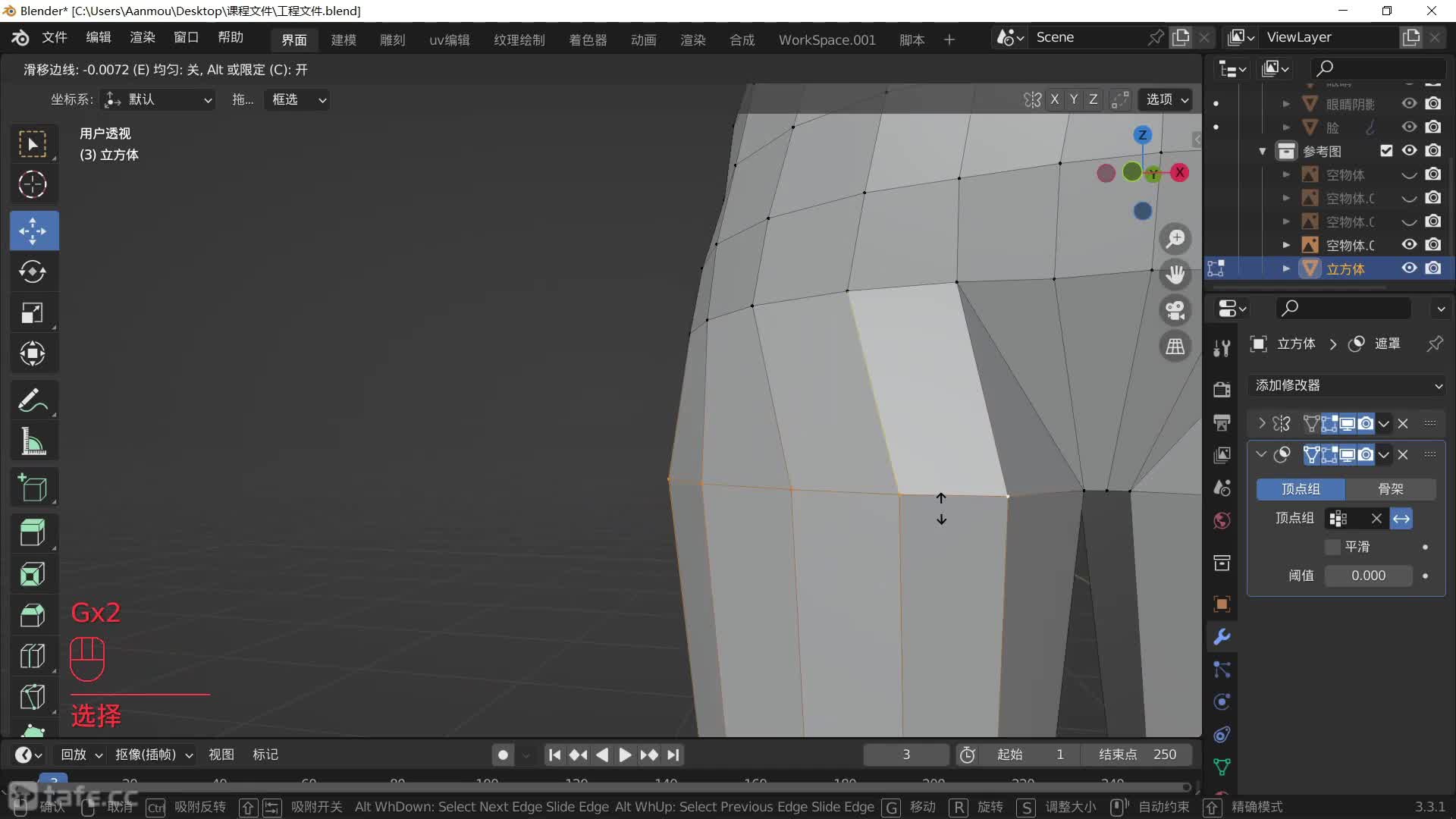This screenshot has height=819, width=1456.
Task: Toggle auto keying record button
Action: tap(503, 755)
